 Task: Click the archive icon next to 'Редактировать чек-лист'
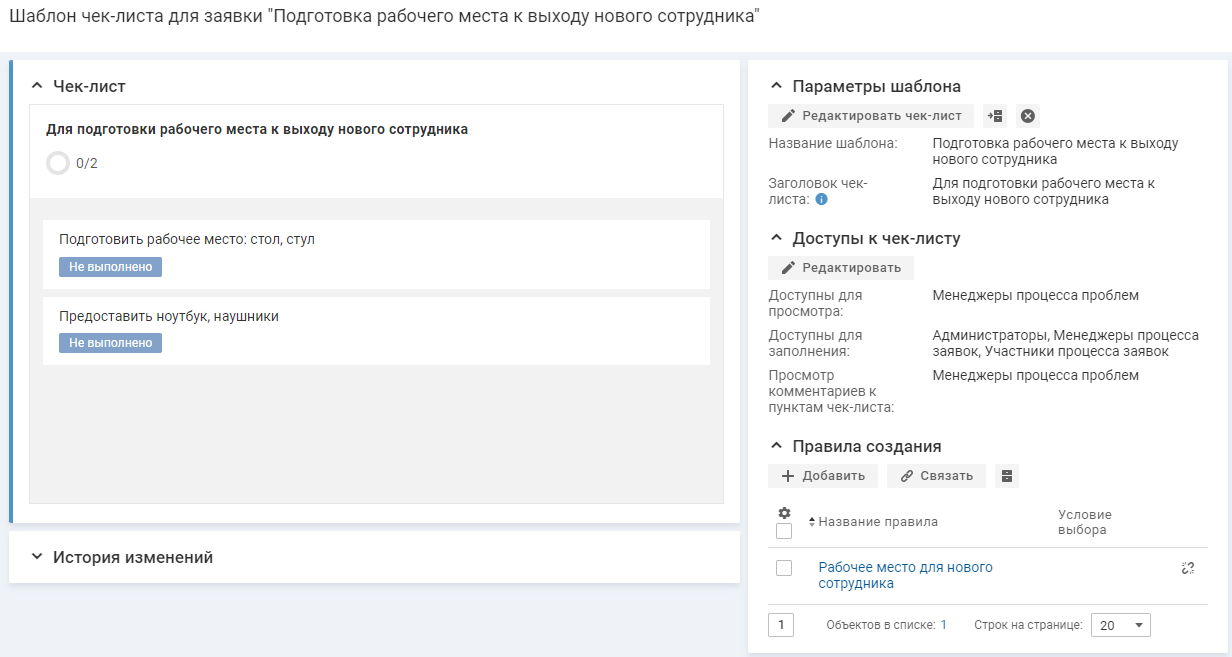click(x=995, y=116)
